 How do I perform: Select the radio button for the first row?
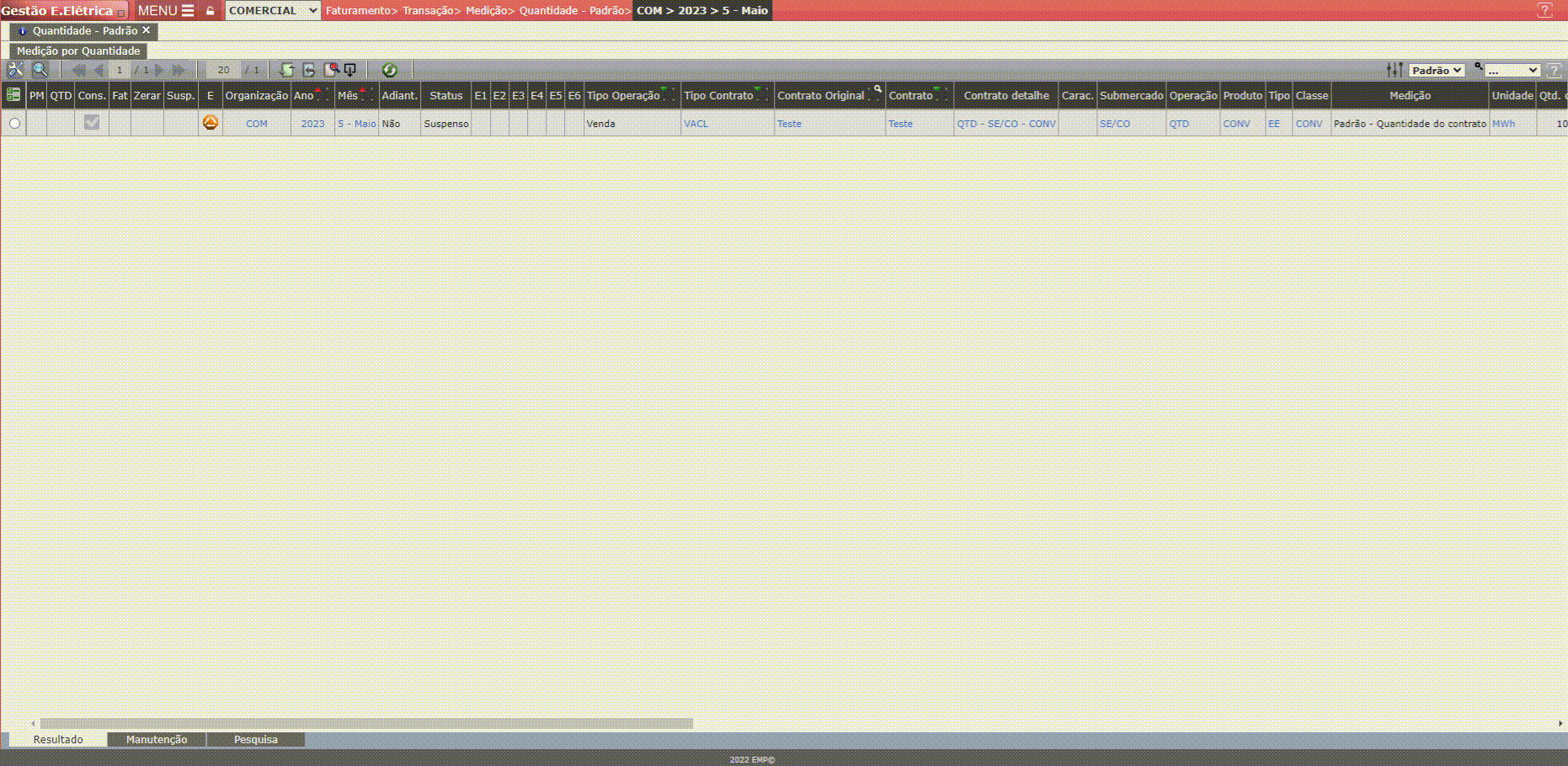(14, 124)
